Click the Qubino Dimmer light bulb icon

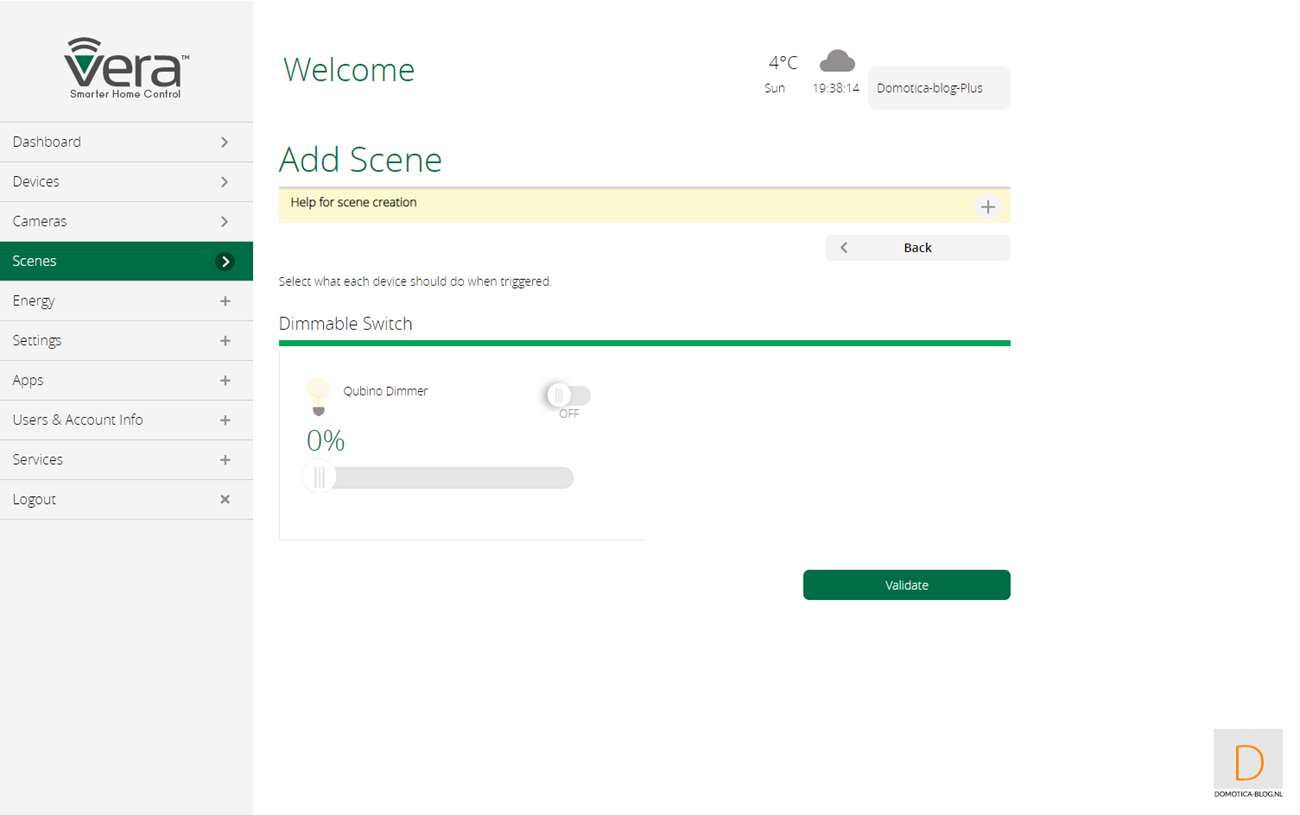(318, 396)
